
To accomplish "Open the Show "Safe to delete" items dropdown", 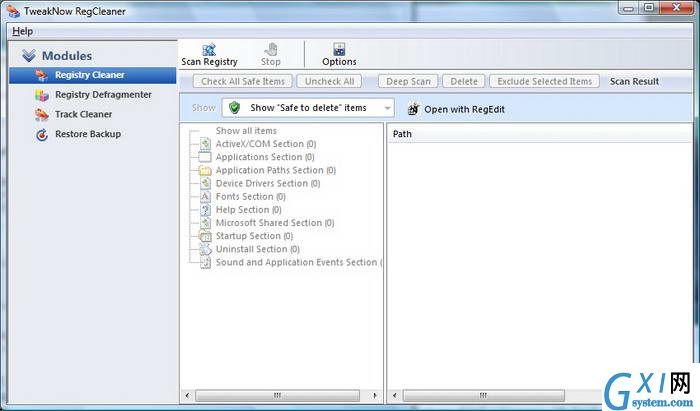I will coord(308,108).
